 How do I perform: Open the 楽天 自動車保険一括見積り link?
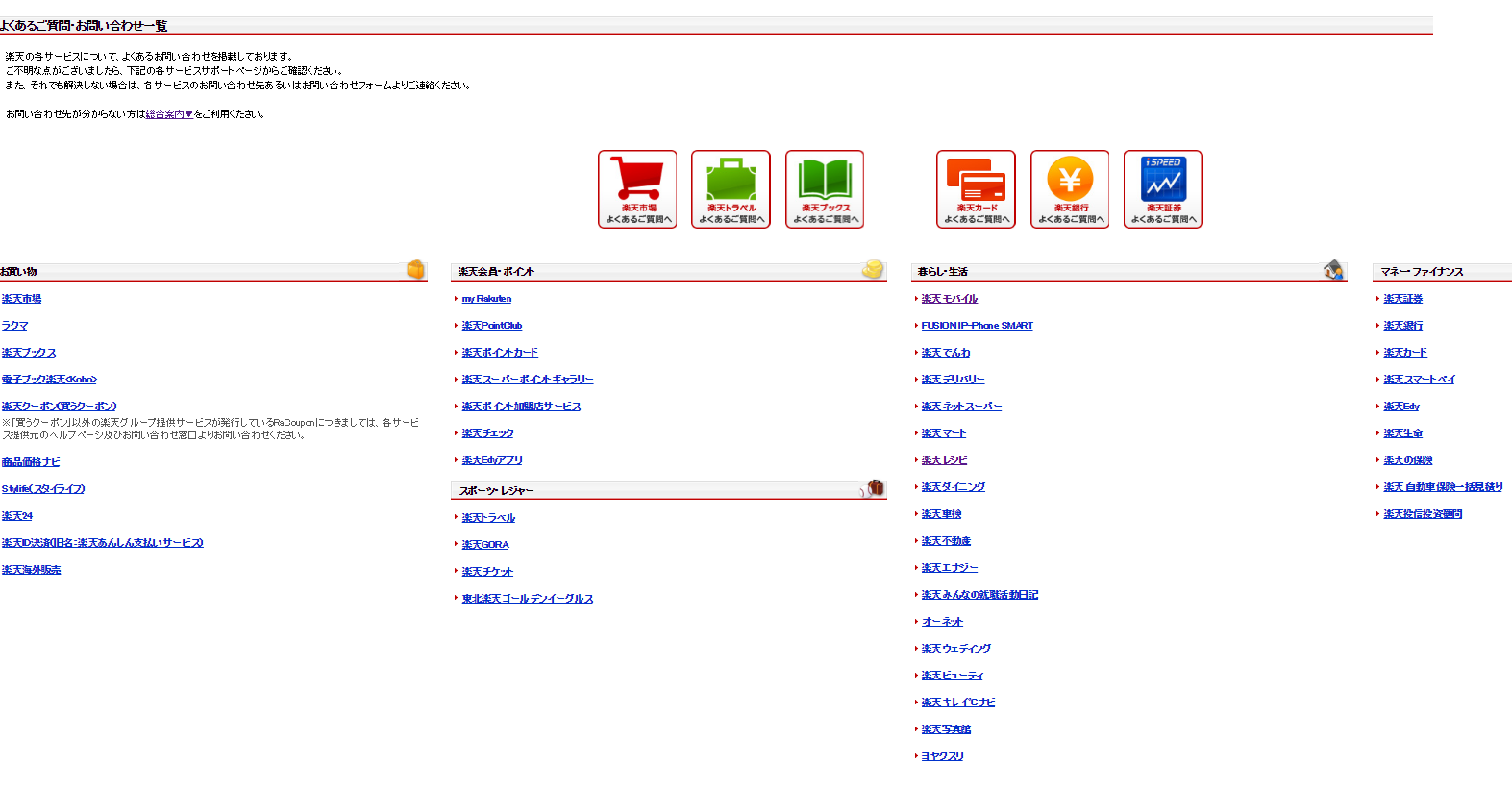[x=1443, y=487]
